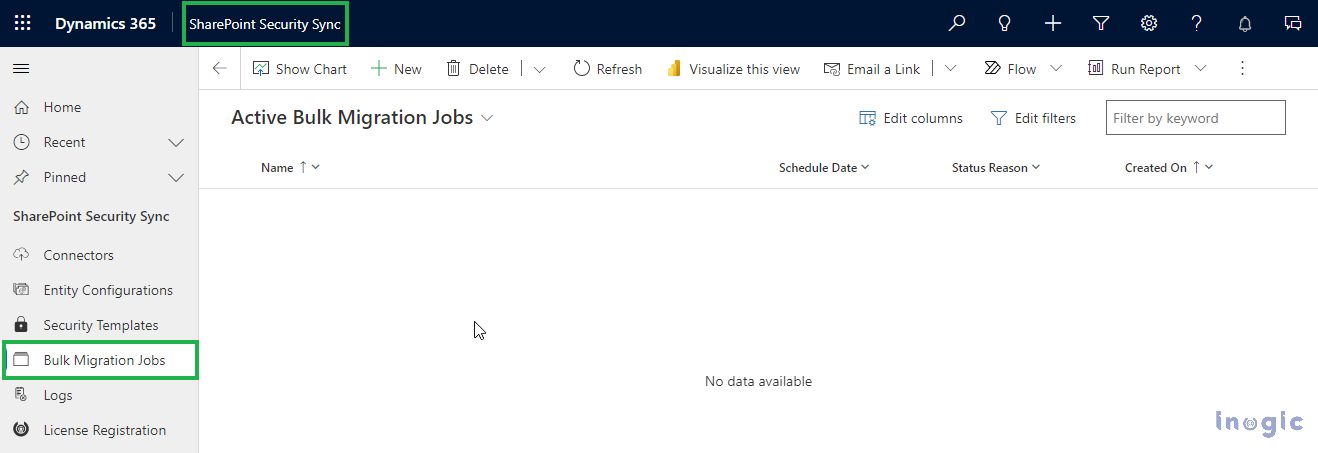Open the lightbulb assistant icon
1318x453 pixels.
point(1005,23)
